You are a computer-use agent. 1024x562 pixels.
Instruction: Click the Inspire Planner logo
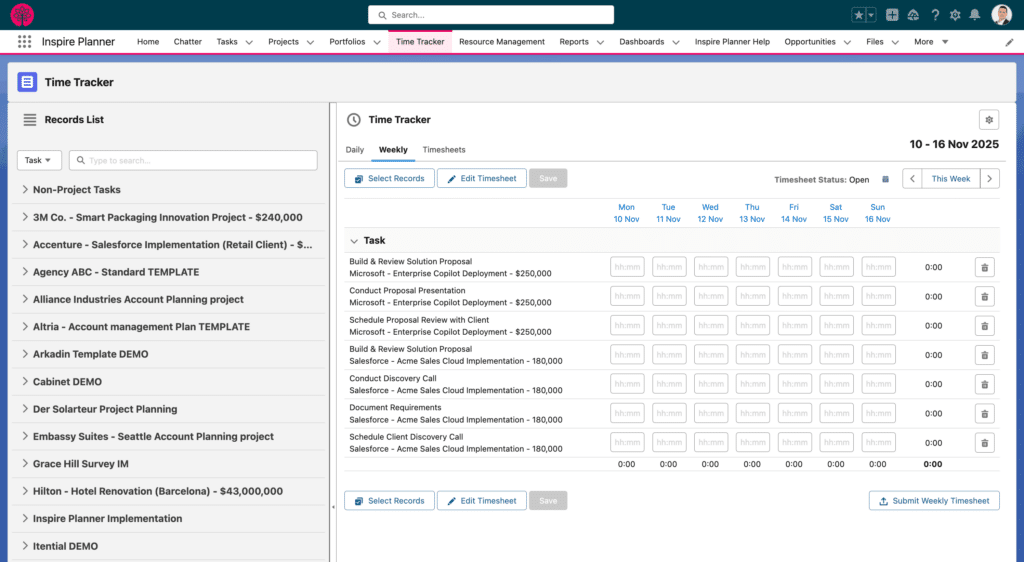(x=22, y=14)
